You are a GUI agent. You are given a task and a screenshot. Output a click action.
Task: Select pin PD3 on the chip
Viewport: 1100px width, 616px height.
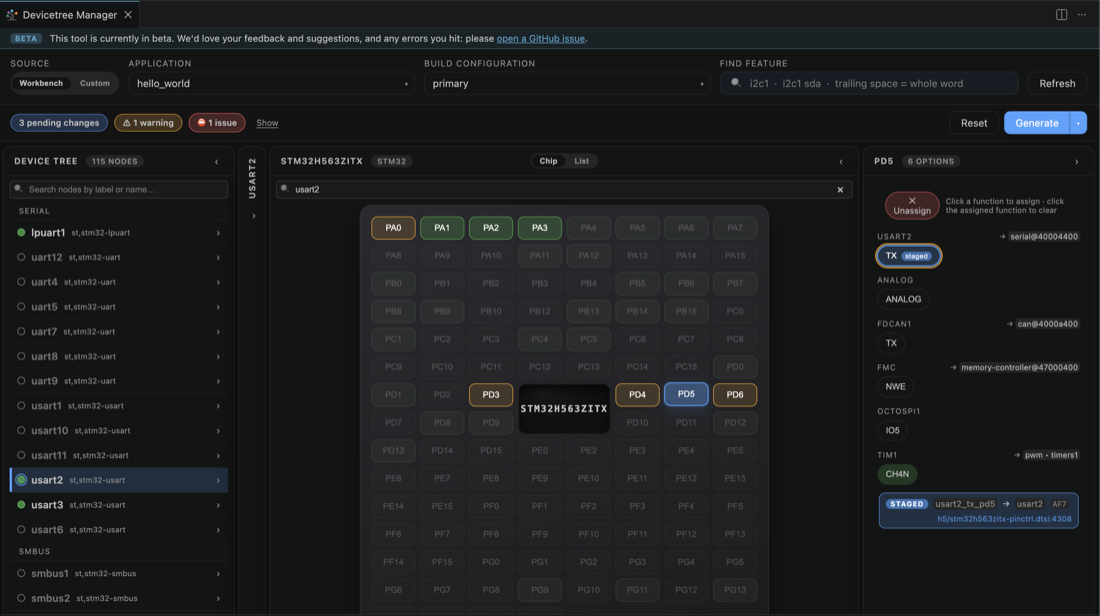click(491, 394)
